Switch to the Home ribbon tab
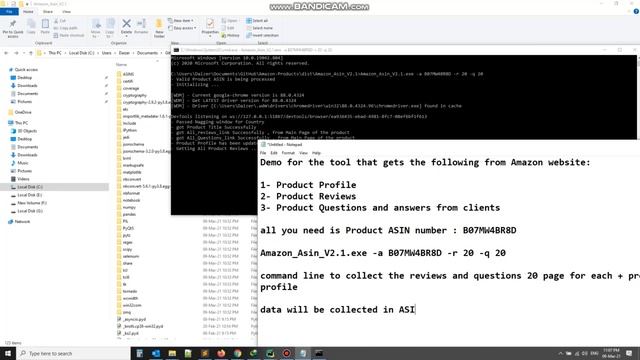Screen dimensions: 640x360 [x=28, y=12]
